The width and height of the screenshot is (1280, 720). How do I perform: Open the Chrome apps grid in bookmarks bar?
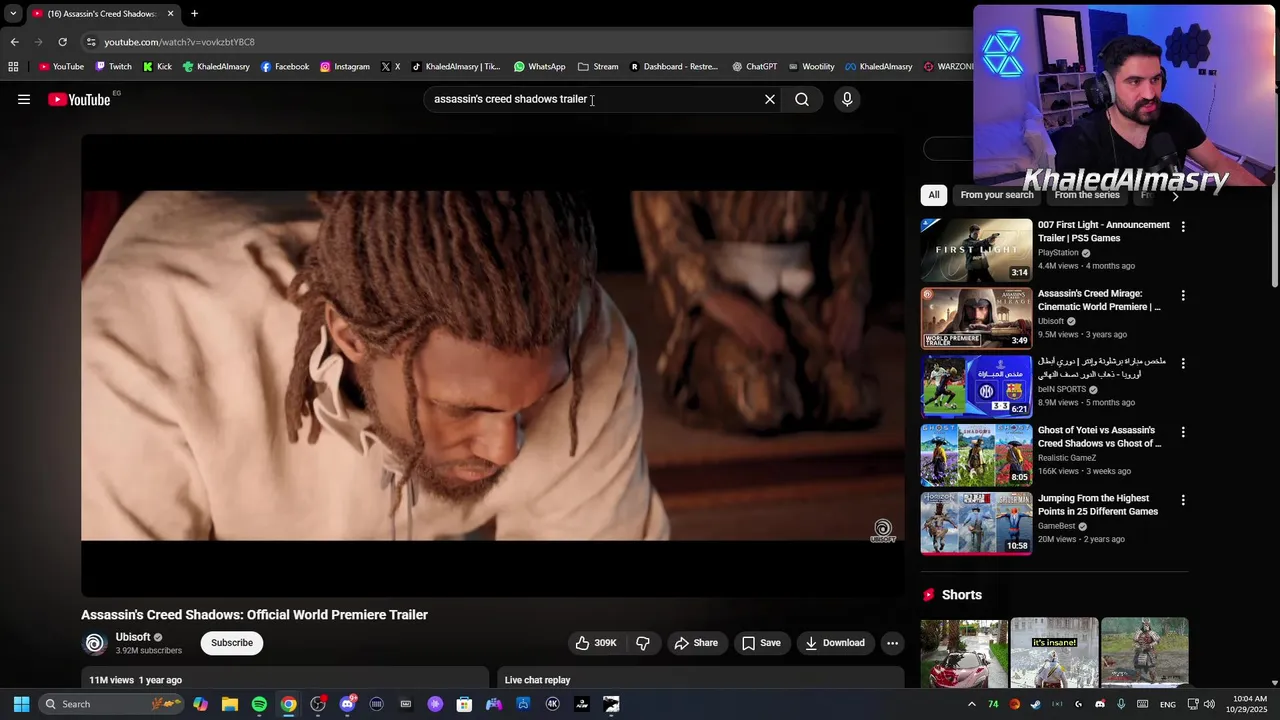pyautogui.click(x=13, y=67)
